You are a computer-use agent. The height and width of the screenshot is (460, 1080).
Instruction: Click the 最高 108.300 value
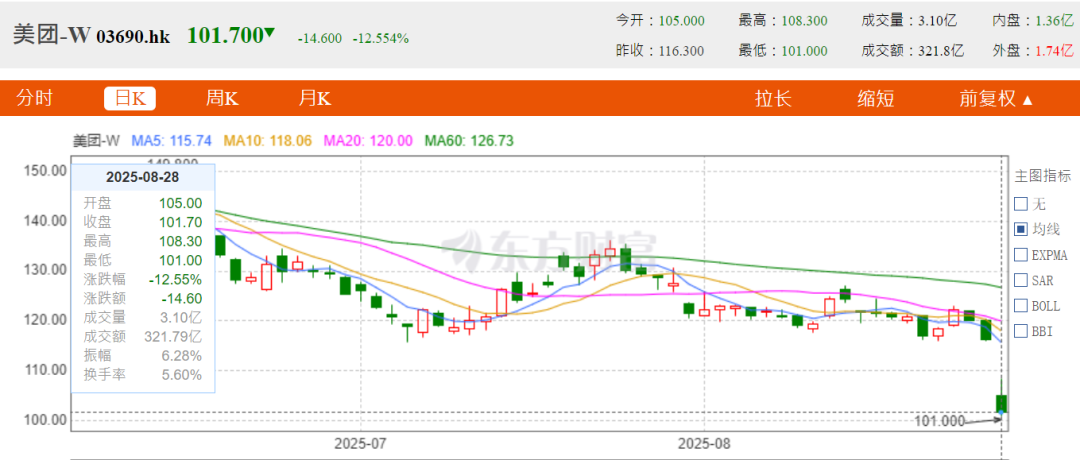click(x=804, y=21)
